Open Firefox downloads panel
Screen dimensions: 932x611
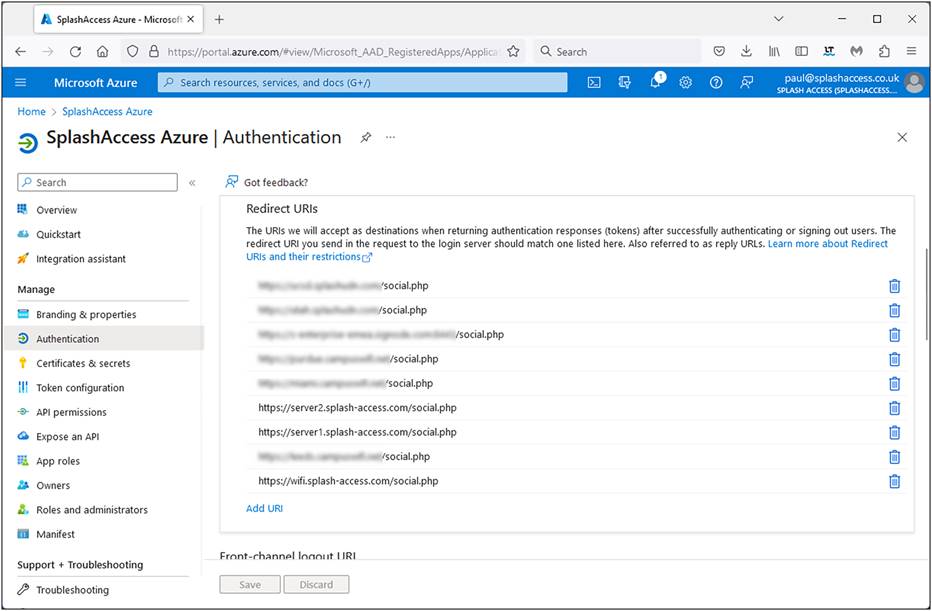click(x=747, y=52)
